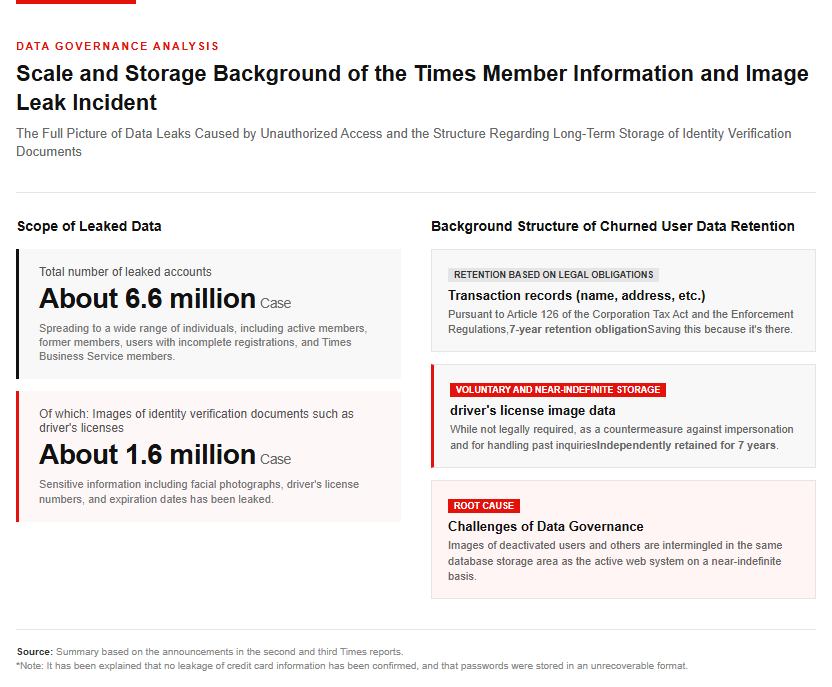Select "Total number of leaked accounts" label
832x687 pixels.
coord(125,272)
